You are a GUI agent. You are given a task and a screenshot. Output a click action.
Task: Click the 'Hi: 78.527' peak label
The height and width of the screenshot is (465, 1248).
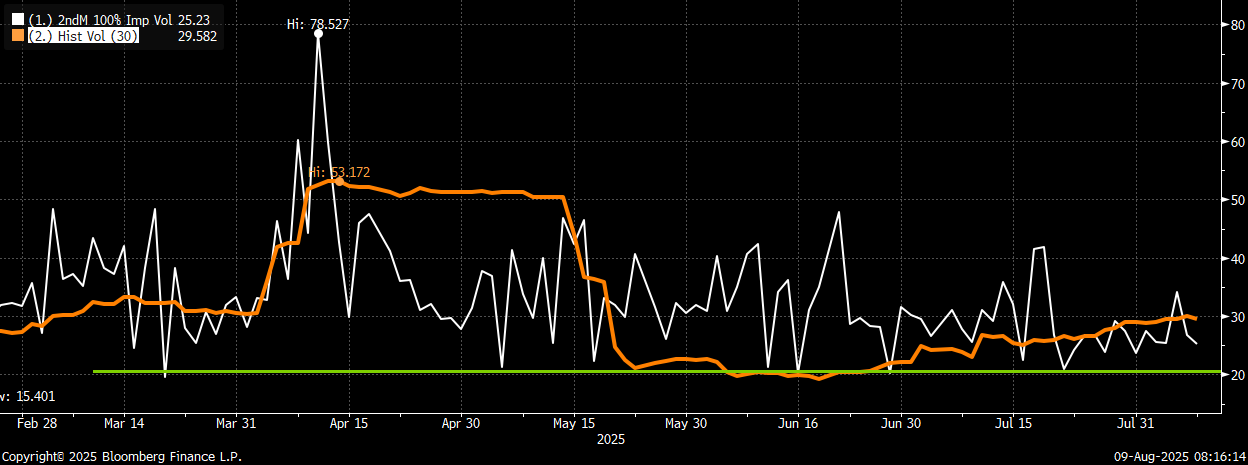coord(318,22)
